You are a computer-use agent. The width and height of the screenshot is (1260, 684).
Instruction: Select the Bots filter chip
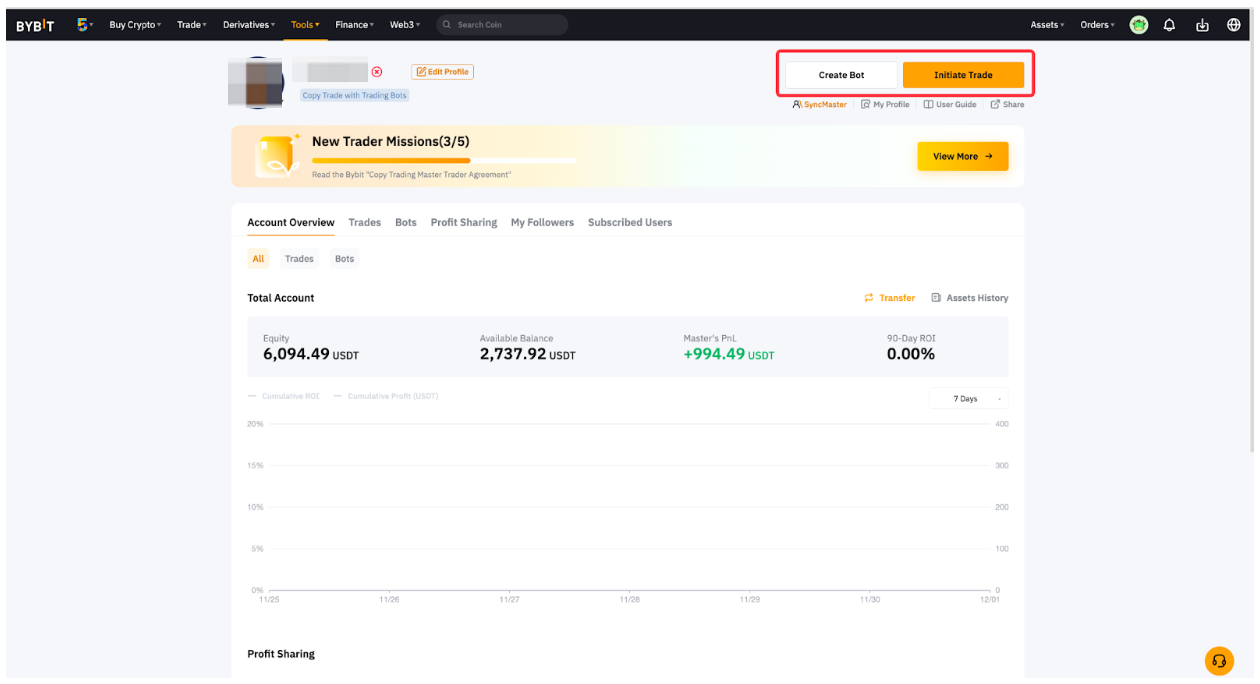click(x=344, y=259)
